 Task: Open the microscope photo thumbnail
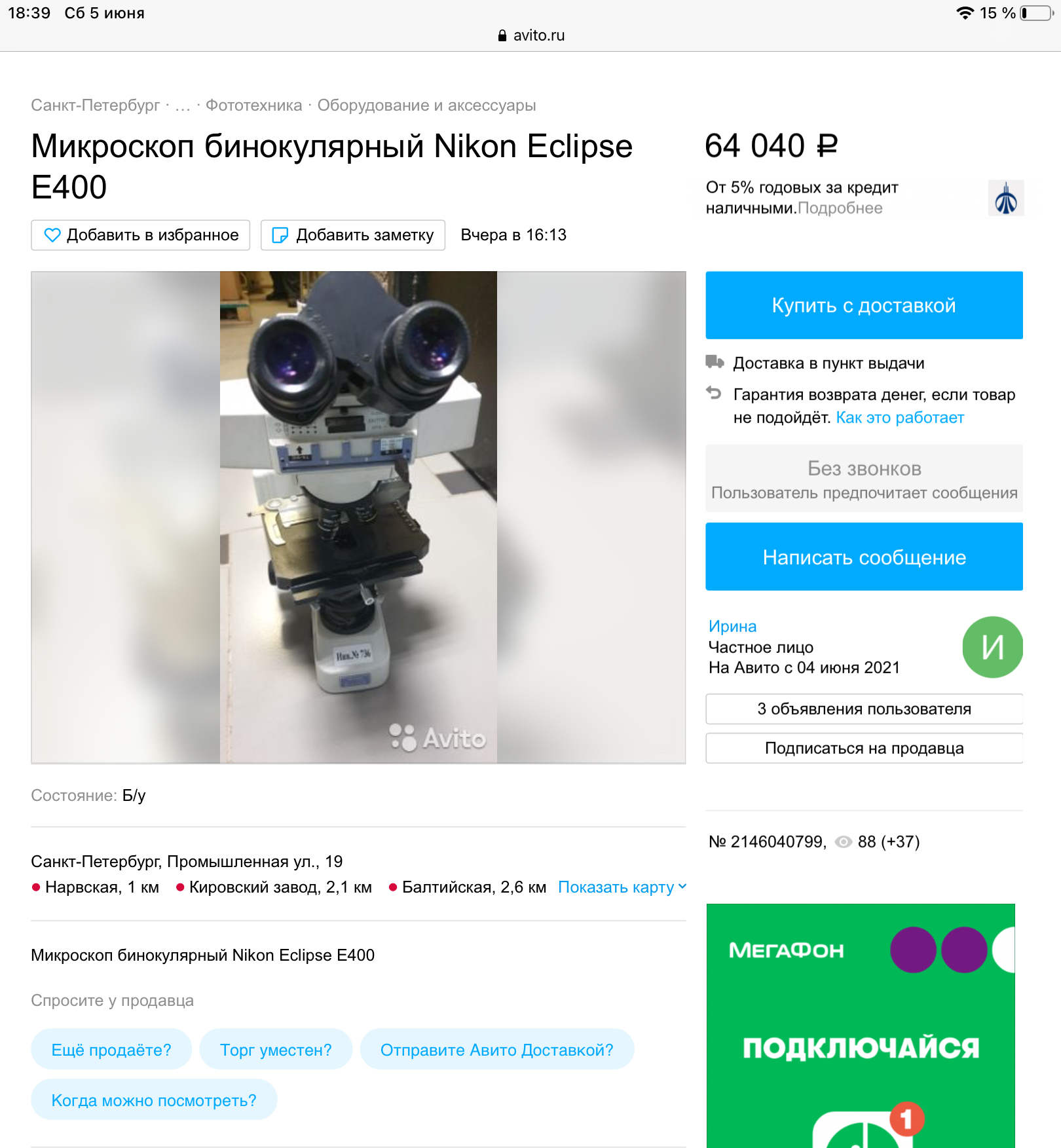(x=358, y=517)
